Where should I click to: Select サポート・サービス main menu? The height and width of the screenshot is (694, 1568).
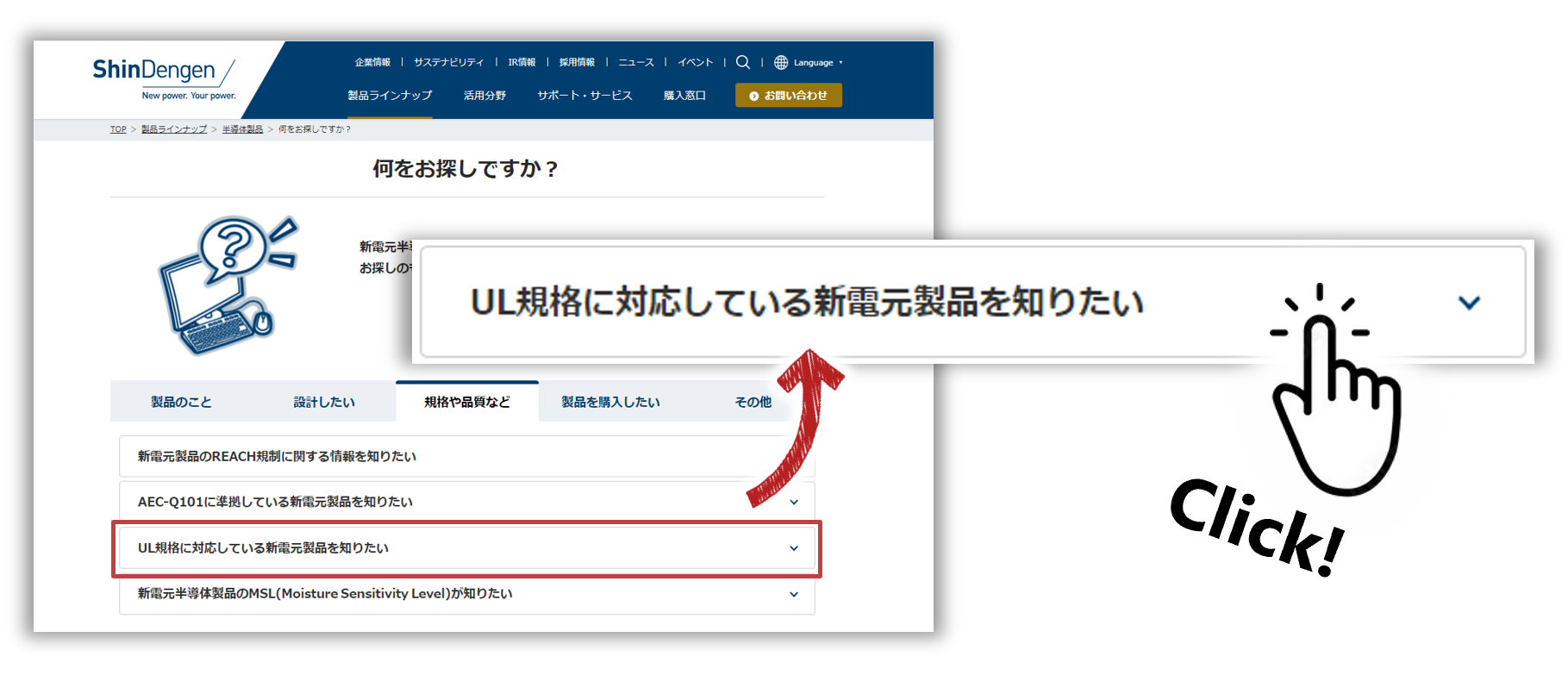(x=584, y=96)
